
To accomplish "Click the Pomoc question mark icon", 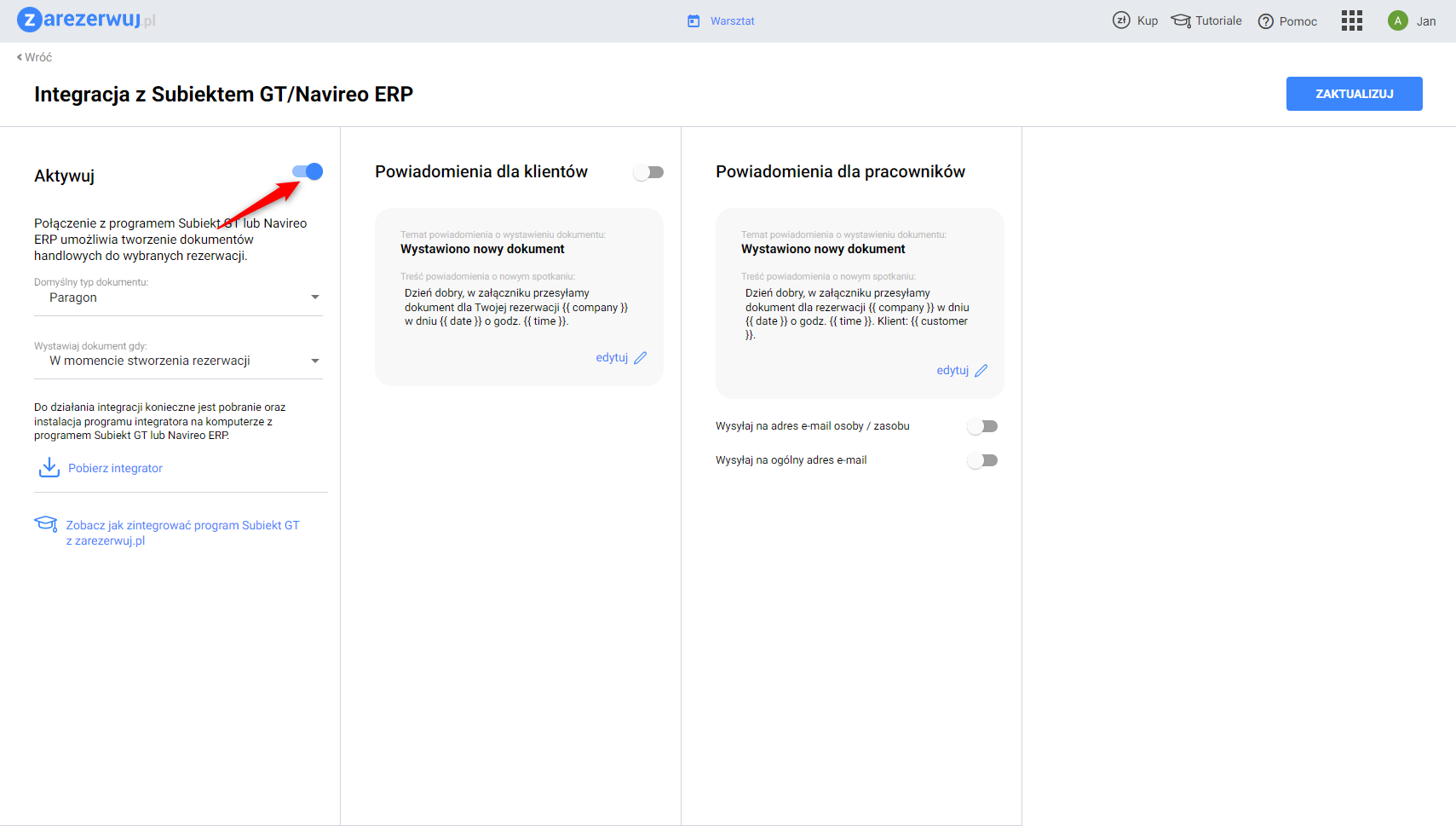I will (1266, 21).
